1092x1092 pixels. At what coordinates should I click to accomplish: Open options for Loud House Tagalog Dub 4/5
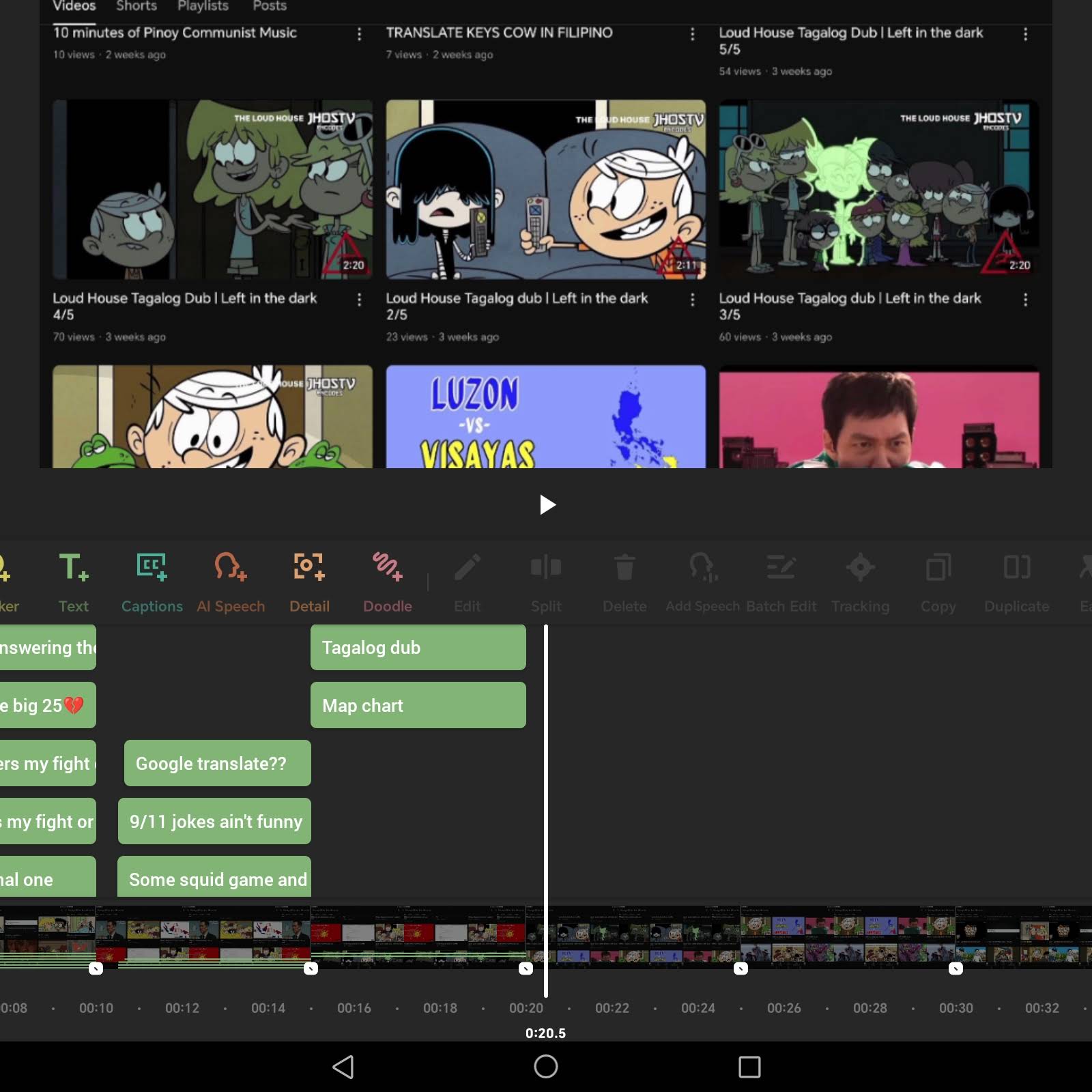pyautogui.click(x=360, y=300)
